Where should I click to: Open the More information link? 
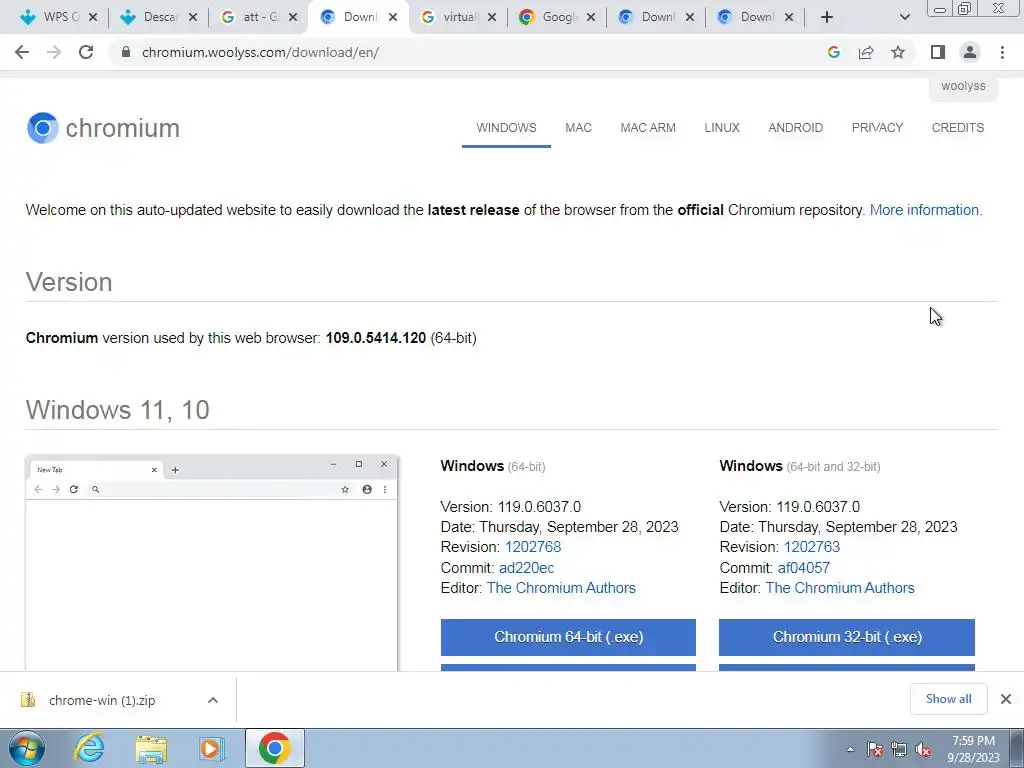(925, 210)
